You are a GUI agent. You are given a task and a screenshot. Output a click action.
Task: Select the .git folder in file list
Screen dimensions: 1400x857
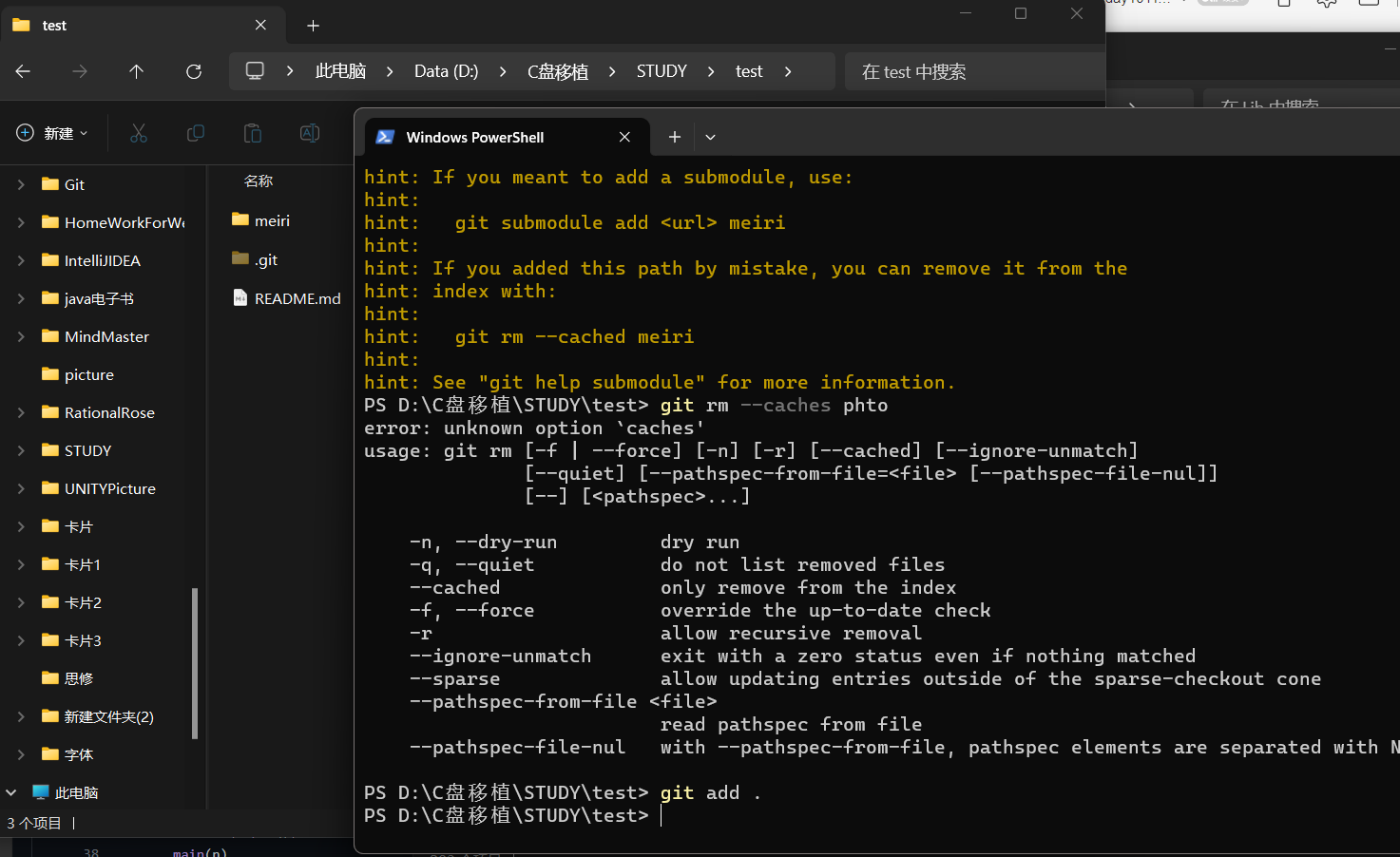tap(256, 259)
